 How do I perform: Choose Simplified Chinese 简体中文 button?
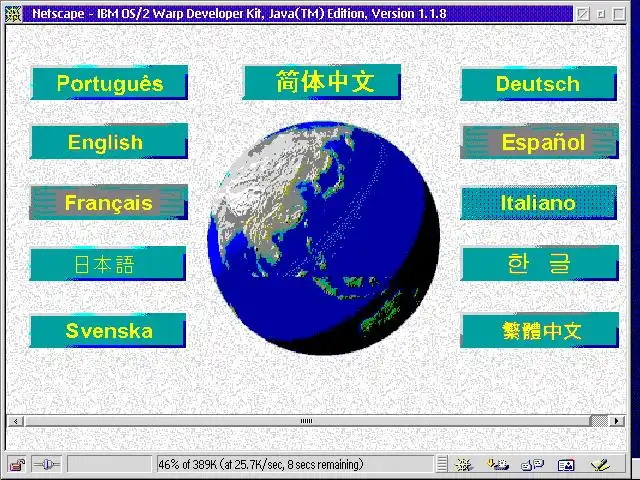click(x=322, y=82)
